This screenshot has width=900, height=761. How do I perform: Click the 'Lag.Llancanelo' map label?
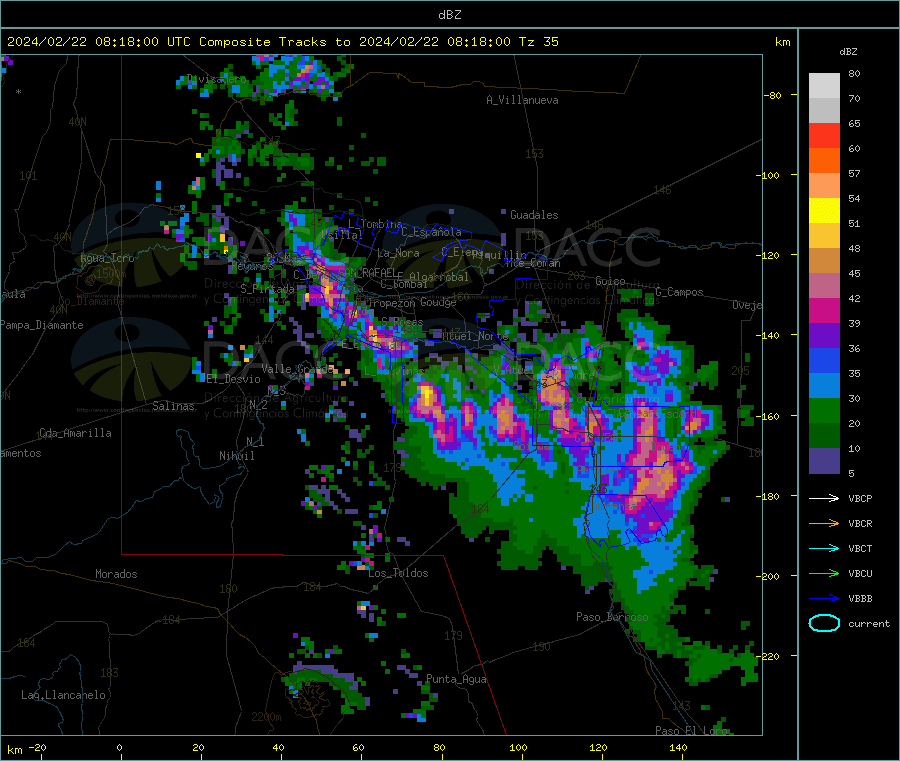point(63,695)
